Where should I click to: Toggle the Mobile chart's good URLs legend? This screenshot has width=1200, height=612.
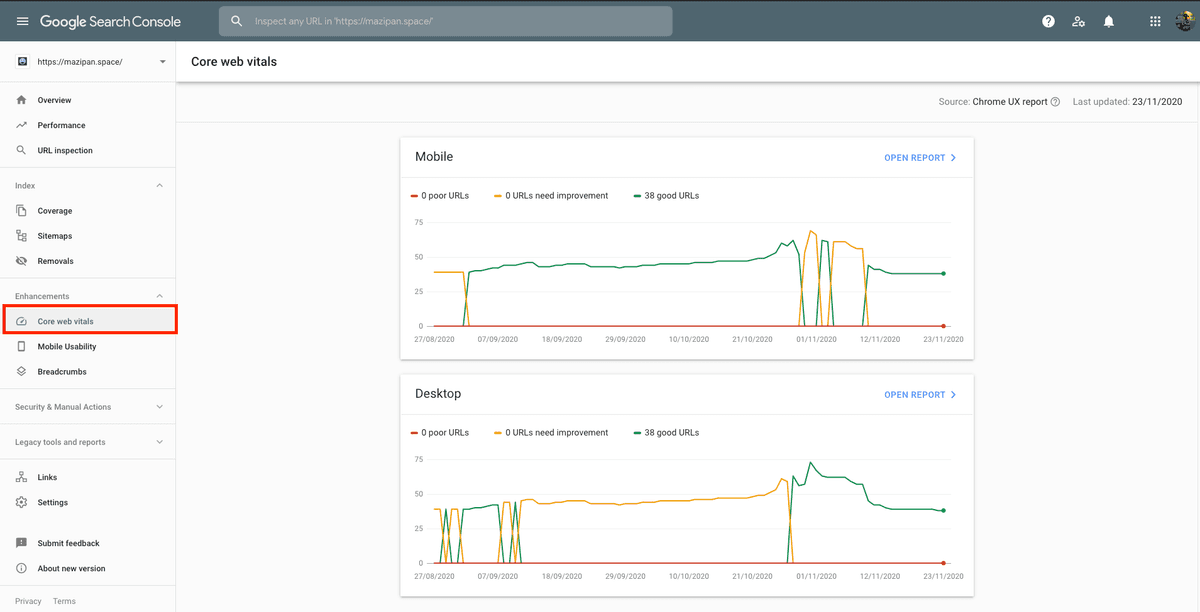pyautogui.click(x=666, y=196)
